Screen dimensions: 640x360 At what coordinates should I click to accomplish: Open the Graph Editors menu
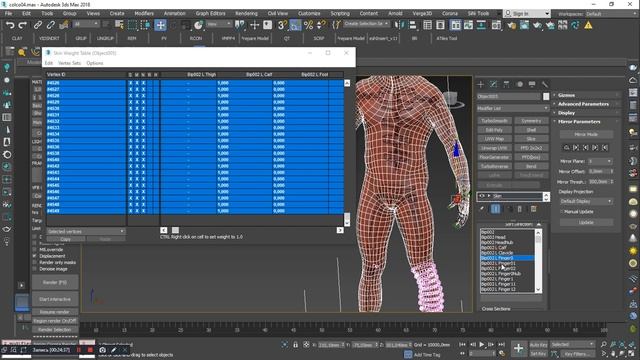pos(210,13)
